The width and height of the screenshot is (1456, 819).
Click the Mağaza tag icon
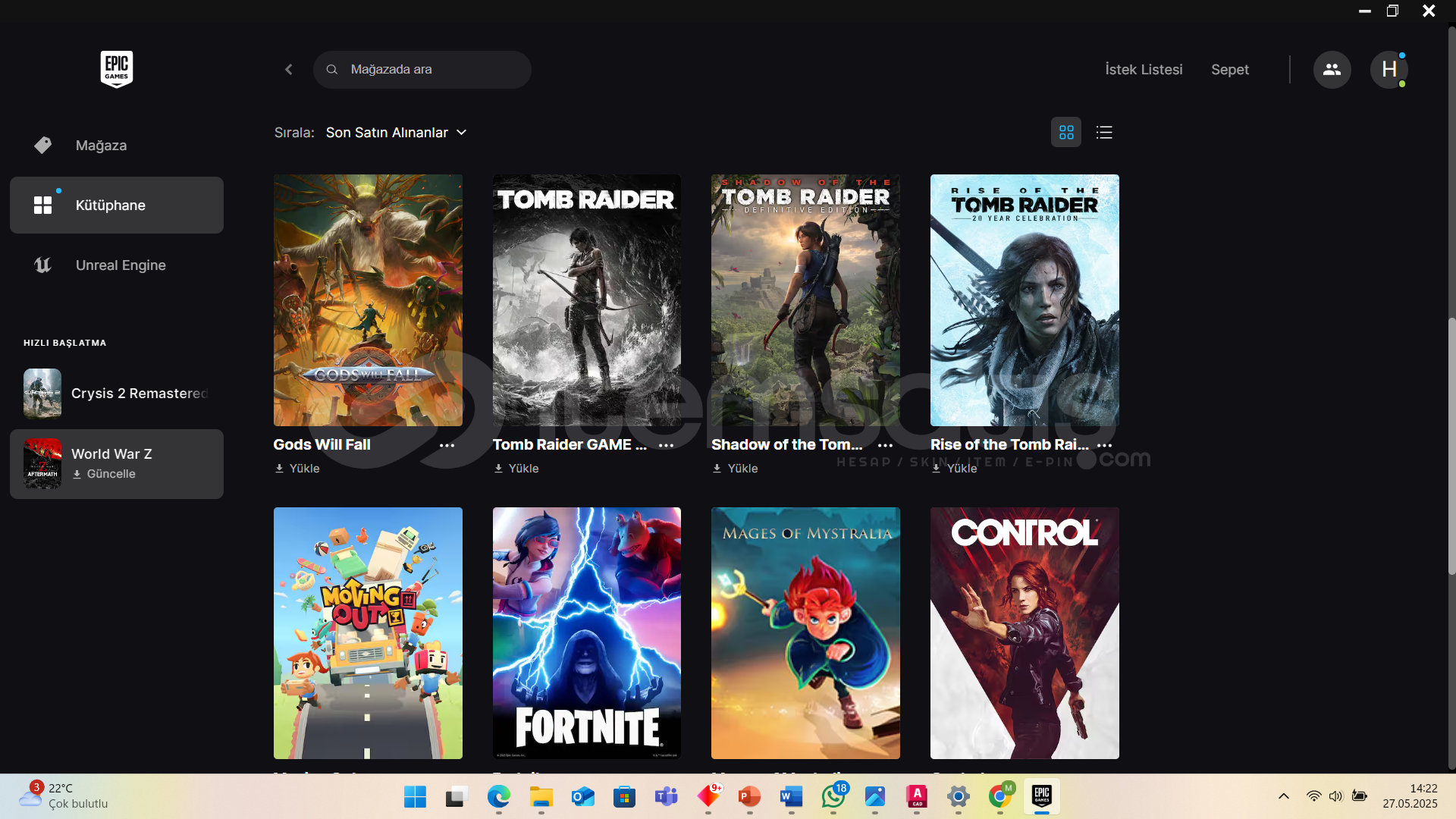click(x=42, y=145)
